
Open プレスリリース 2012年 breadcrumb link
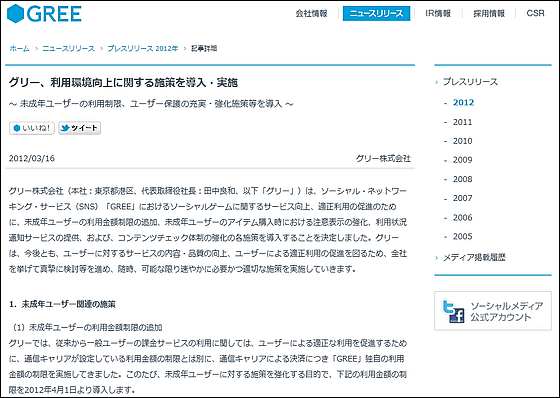(142, 48)
